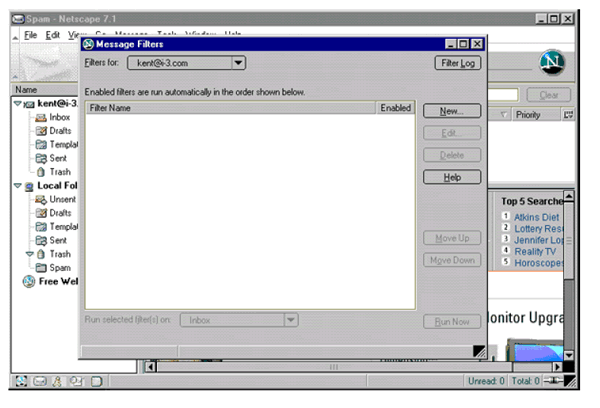Click the Trash icon under kent@i-3 account

click(41, 172)
